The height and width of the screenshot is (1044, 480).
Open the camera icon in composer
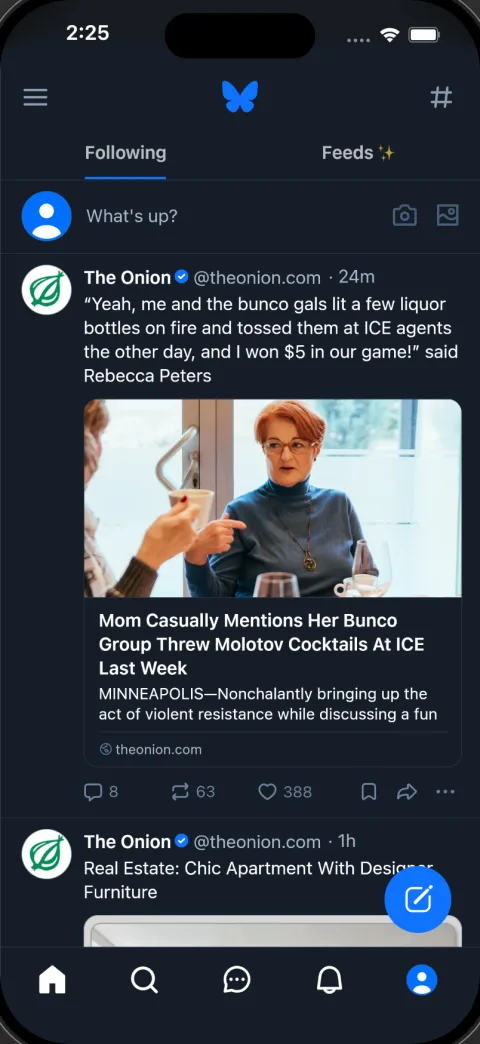pyautogui.click(x=405, y=216)
